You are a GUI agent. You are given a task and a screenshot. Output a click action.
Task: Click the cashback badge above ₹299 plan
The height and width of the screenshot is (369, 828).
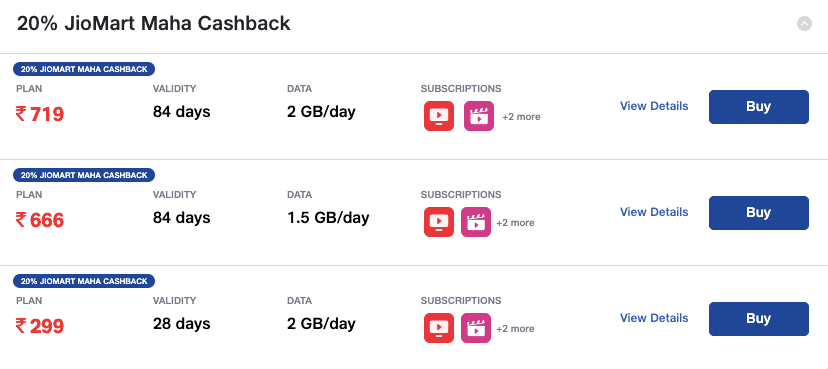84,281
